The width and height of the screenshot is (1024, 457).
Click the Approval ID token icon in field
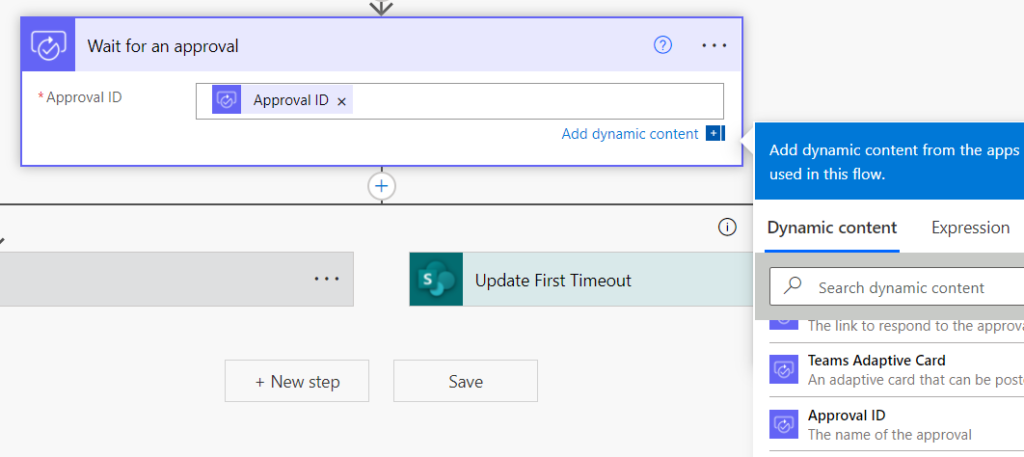(227, 100)
